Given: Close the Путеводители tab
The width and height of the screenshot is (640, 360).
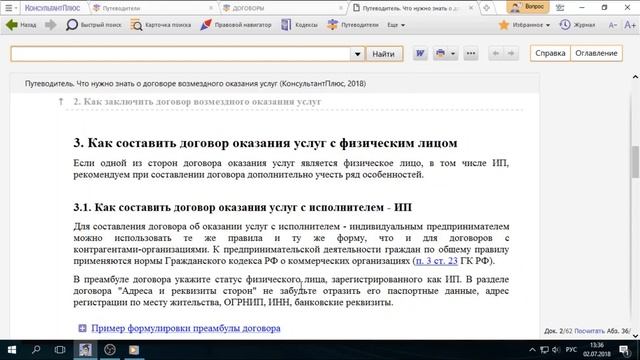Looking at the screenshot, I should pyautogui.click(x=211, y=8).
